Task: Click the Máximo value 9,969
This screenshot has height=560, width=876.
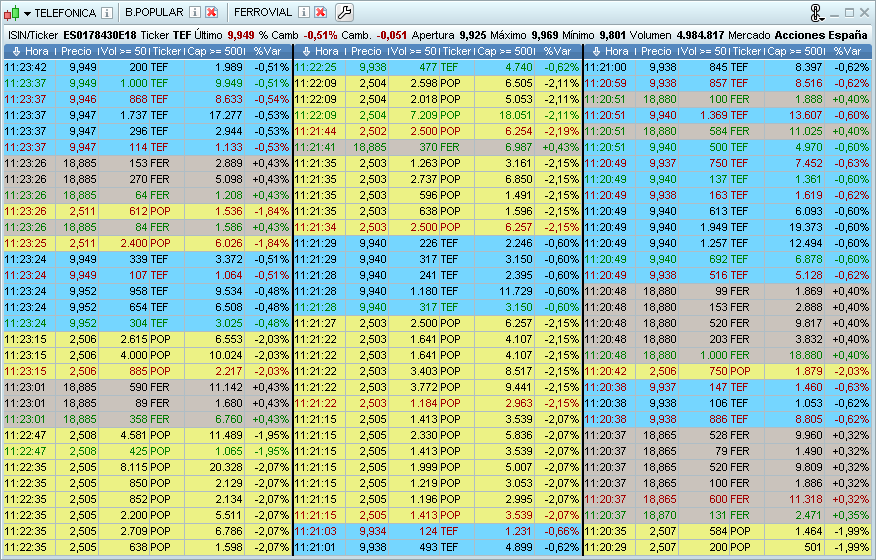Action: 545,35
